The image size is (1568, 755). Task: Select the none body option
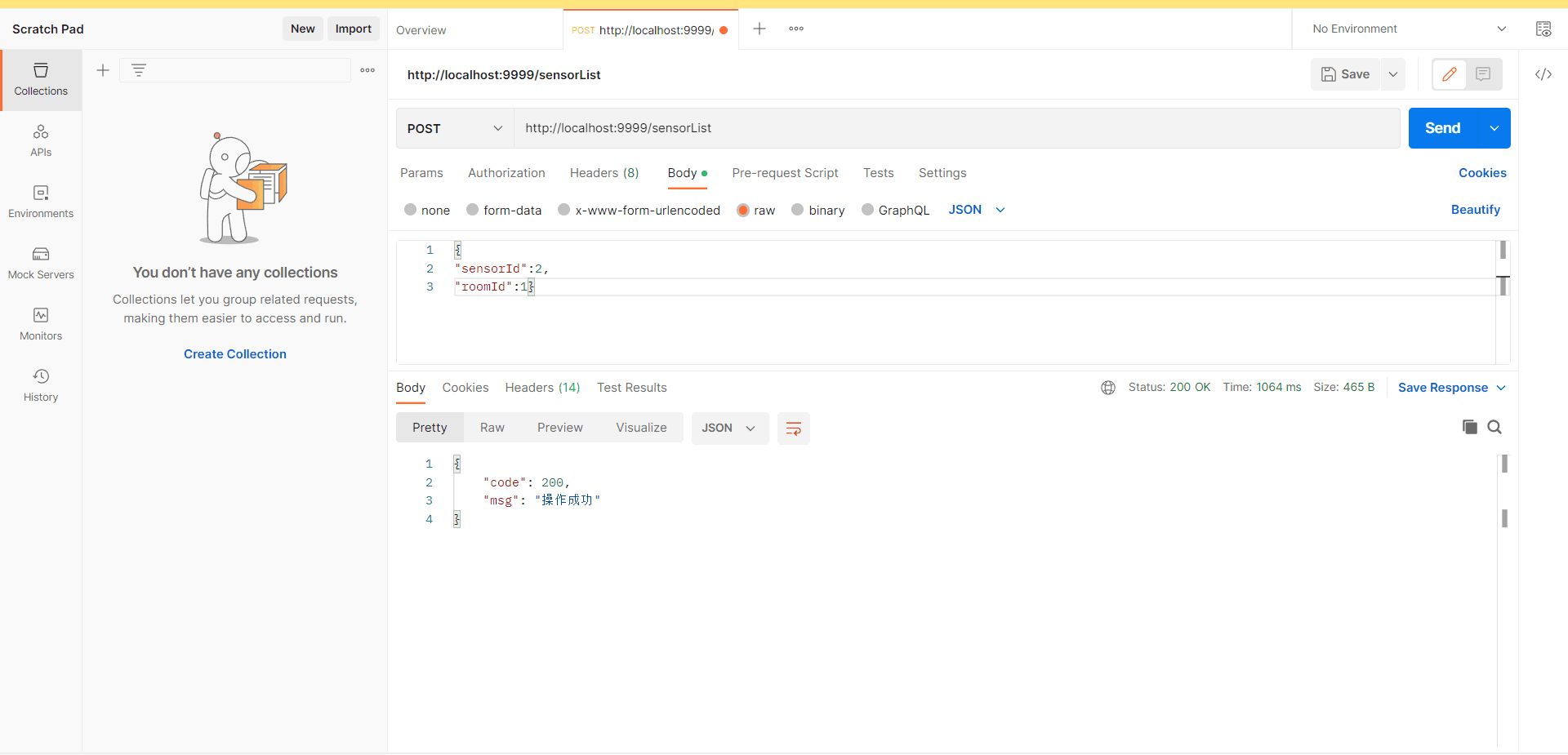coord(411,210)
